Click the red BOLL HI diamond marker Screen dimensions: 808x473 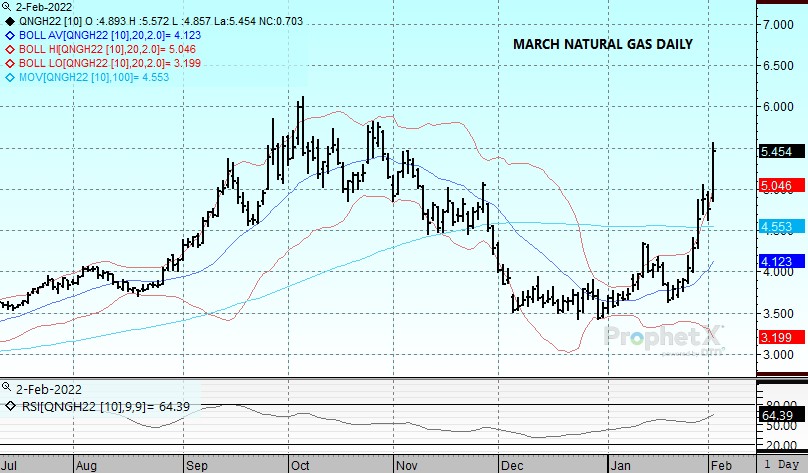pos(10,48)
